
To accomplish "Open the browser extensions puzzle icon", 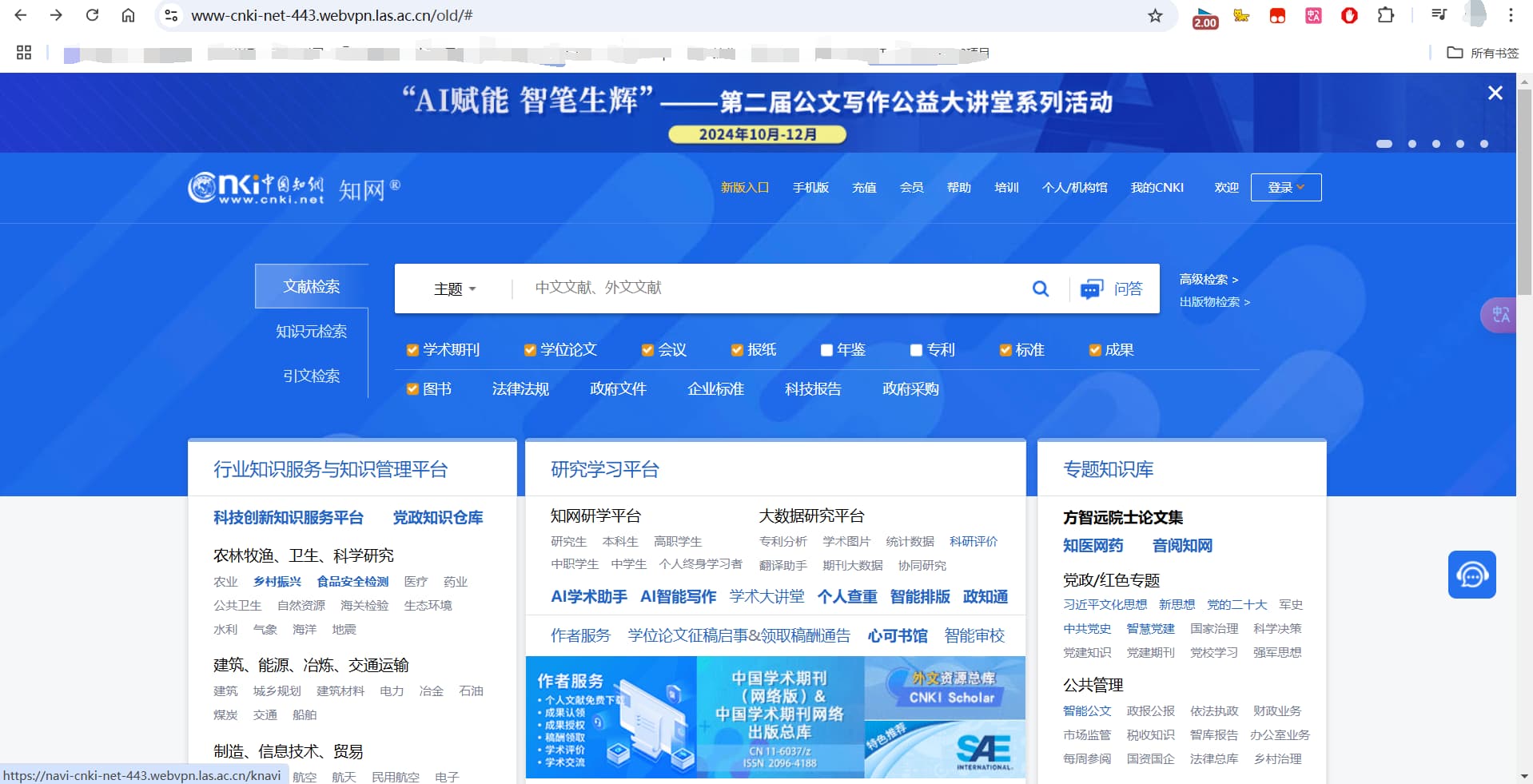I will pyautogui.click(x=1386, y=15).
